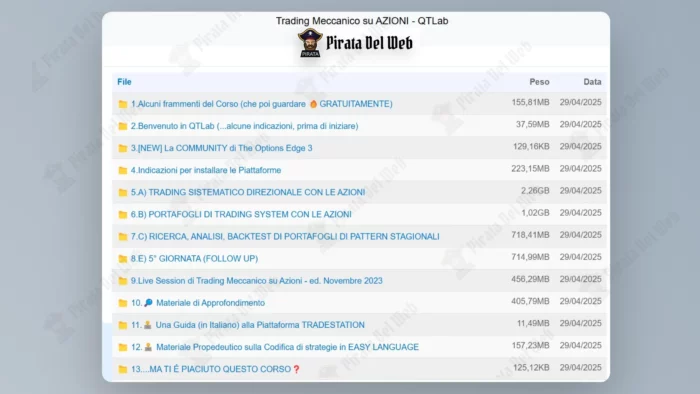
Task: Open 5.A) TRADING SISTEMATICO DIREZIONALE CON LE AZIONI
Action: pyautogui.click(x=248, y=192)
